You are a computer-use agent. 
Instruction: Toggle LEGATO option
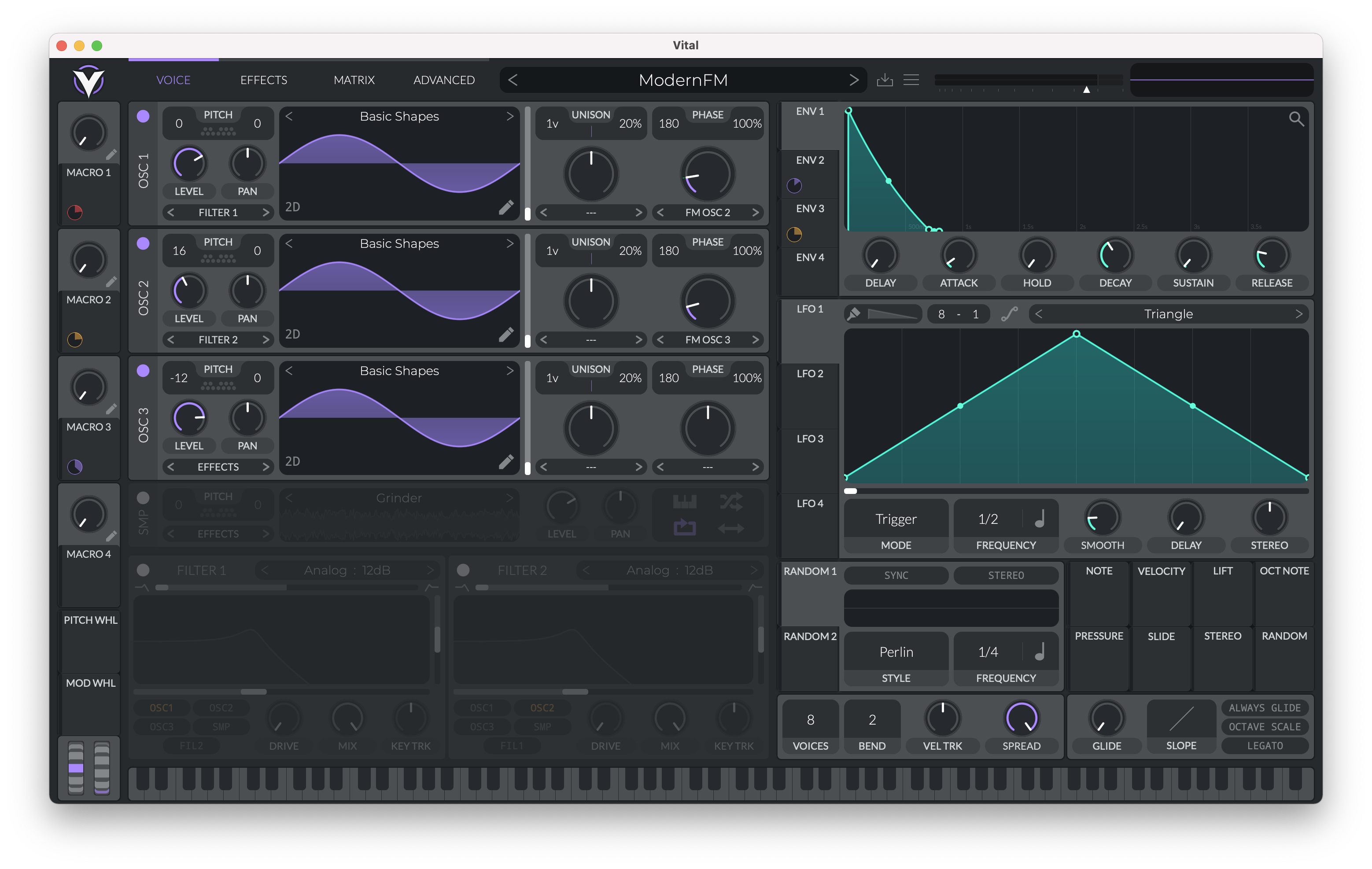pos(1264,745)
